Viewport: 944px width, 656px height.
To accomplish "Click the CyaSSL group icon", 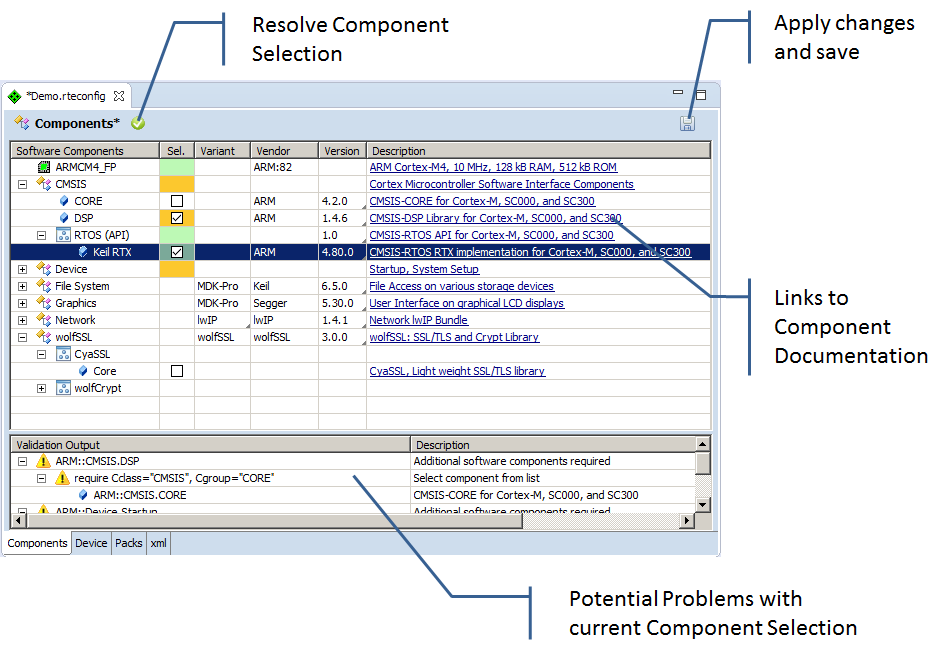I will tap(63, 354).
